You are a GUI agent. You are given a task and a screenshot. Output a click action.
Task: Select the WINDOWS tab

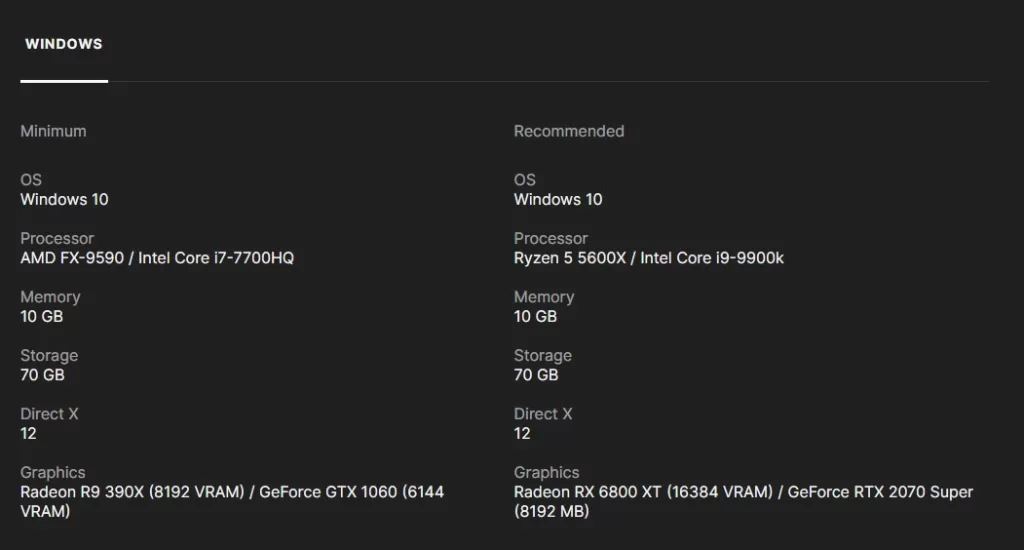pos(64,44)
